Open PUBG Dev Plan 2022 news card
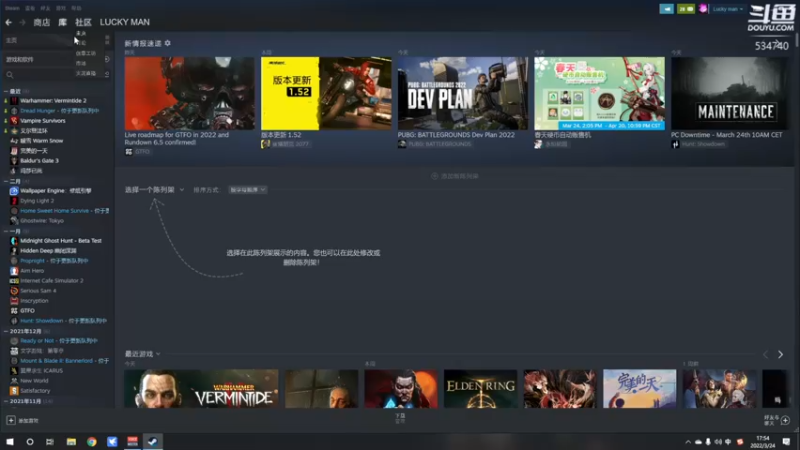Image resolution: width=800 pixels, height=450 pixels. (463, 103)
